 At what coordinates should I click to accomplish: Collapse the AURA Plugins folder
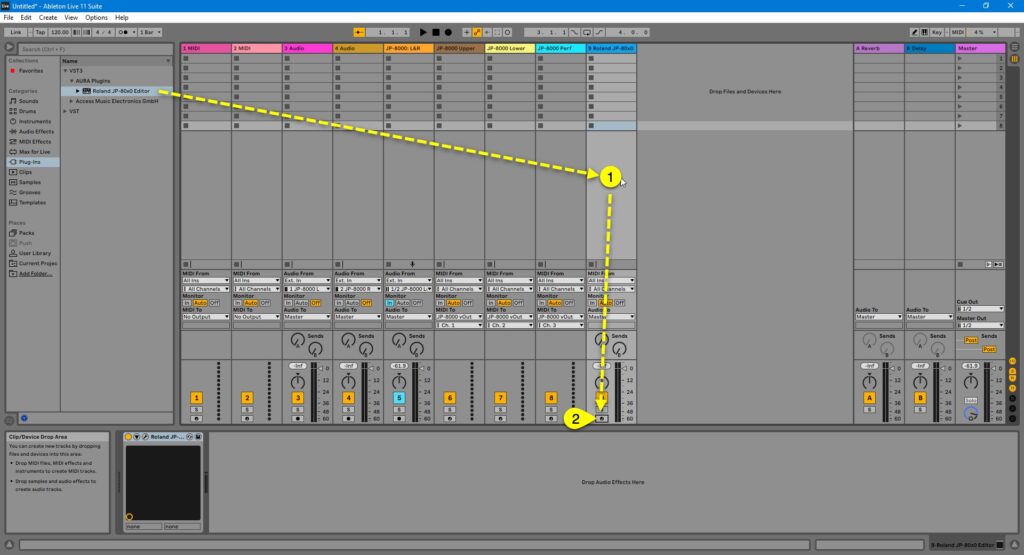coord(71,81)
